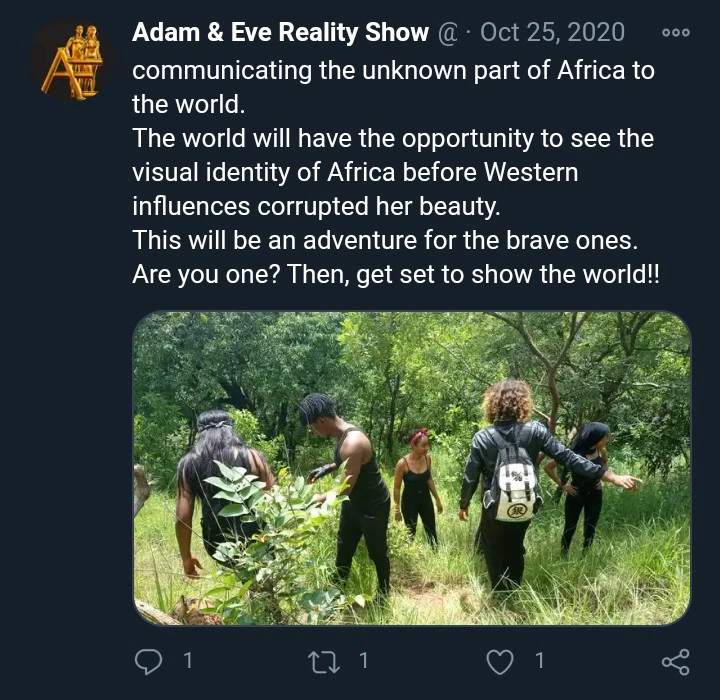Expand the attached forest photo
Viewport: 720px width, 700px height.
coord(411,468)
